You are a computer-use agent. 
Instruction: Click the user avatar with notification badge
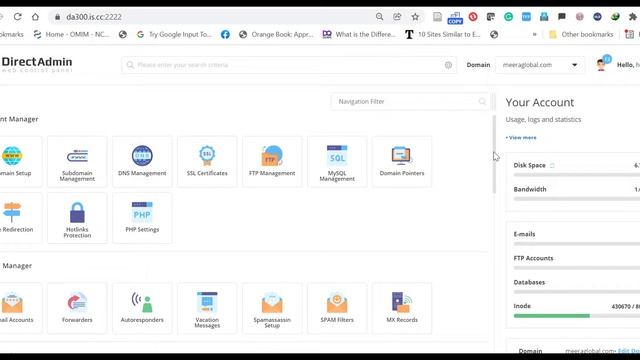[603, 64]
